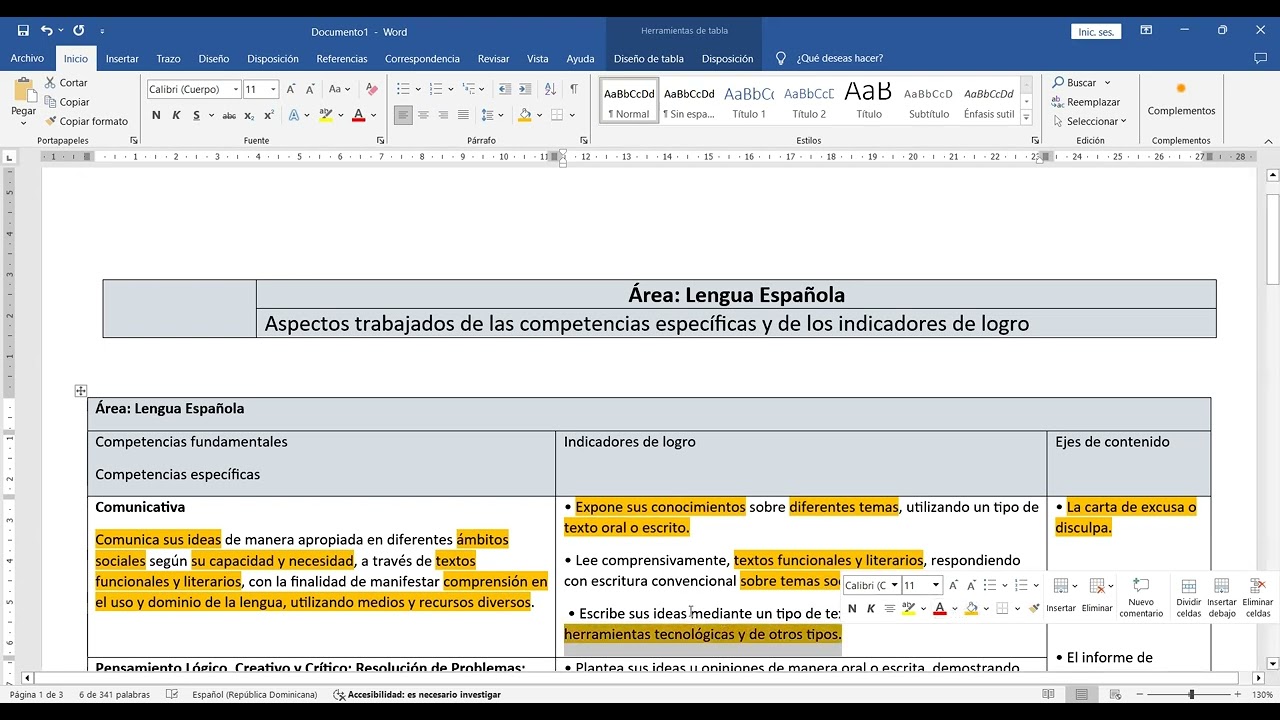Center align the paragraph

[423, 115]
